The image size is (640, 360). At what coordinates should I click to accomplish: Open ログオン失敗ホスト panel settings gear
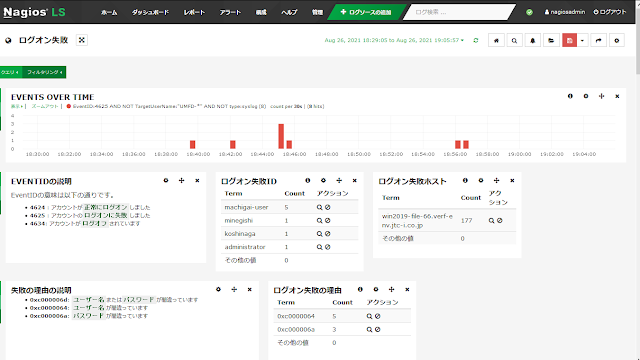click(481, 180)
